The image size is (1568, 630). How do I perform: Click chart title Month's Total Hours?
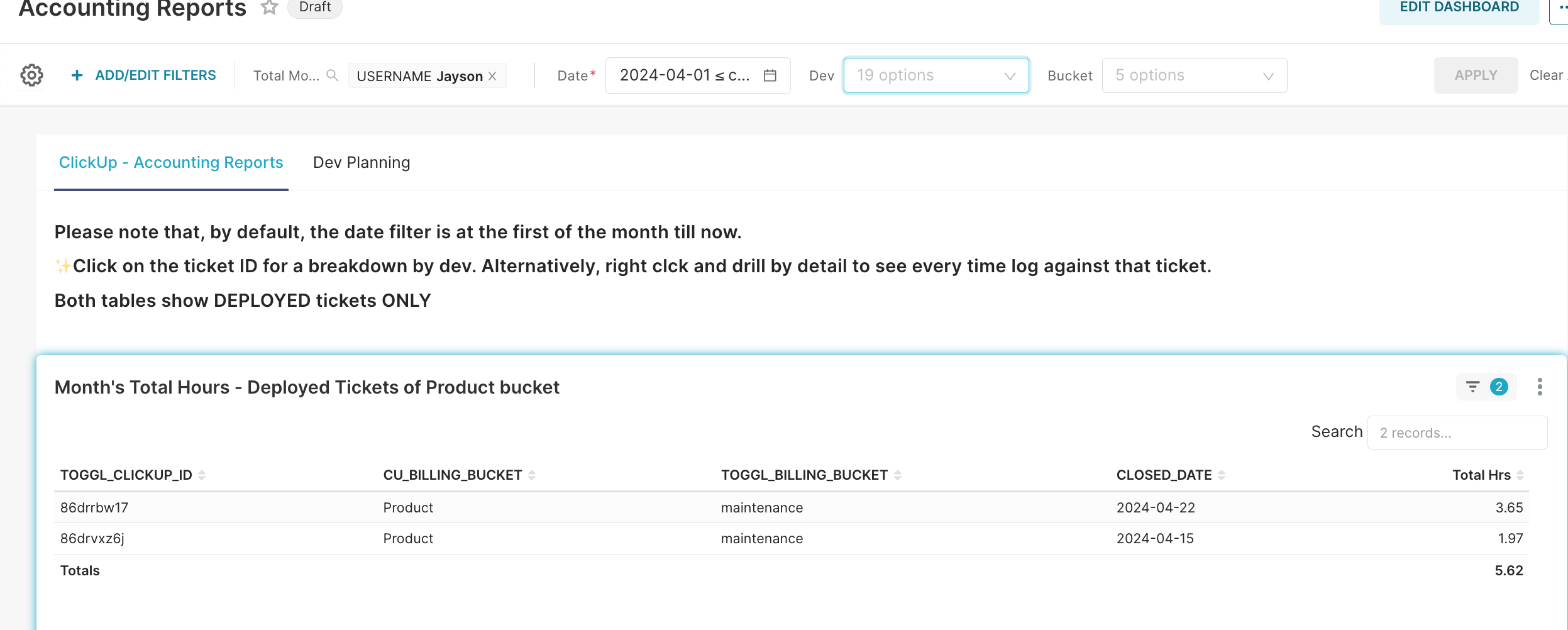[307, 387]
